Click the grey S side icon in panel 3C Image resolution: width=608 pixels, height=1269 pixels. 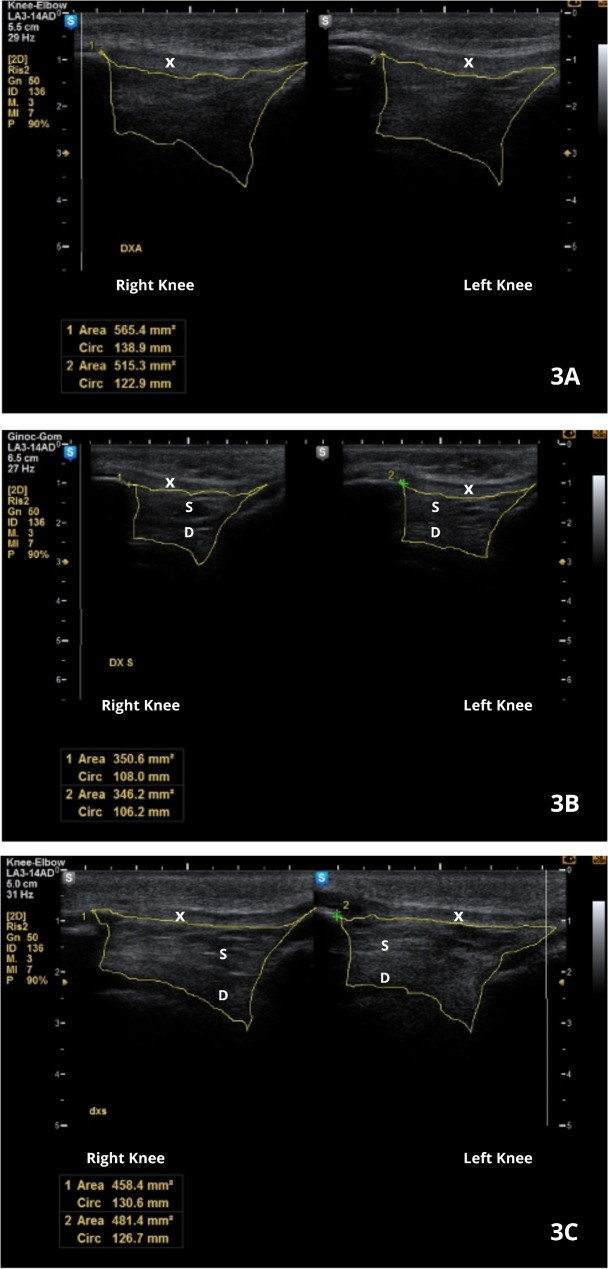click(x=70, y=879)
